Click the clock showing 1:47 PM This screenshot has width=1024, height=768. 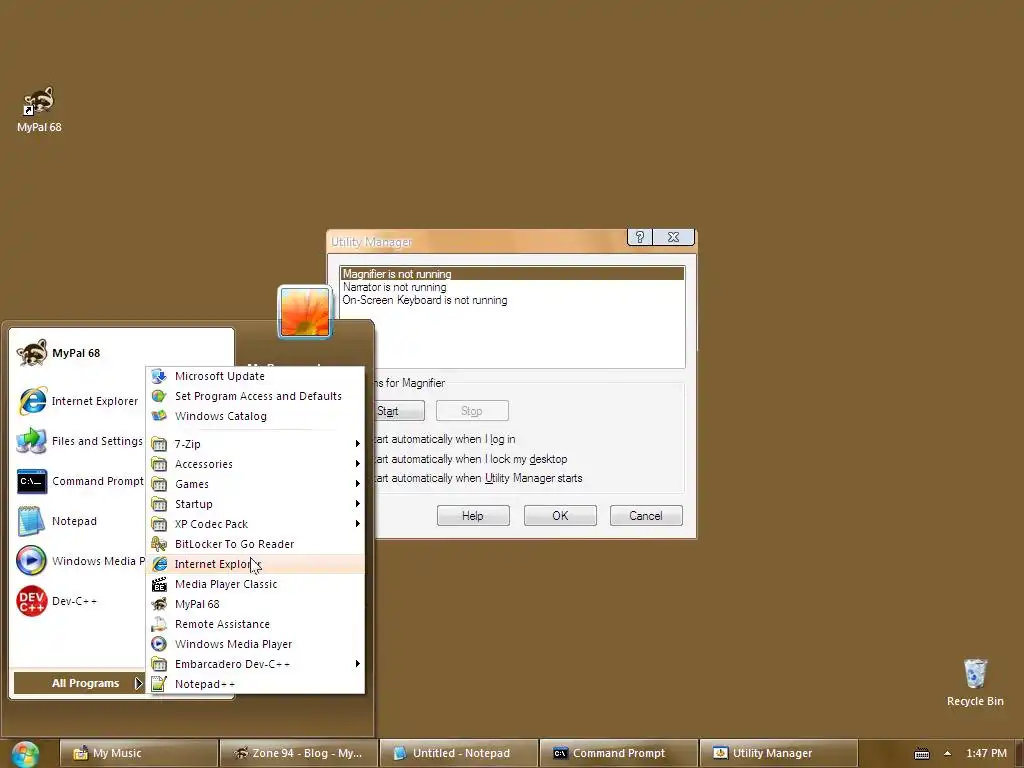tap(986, 754)
